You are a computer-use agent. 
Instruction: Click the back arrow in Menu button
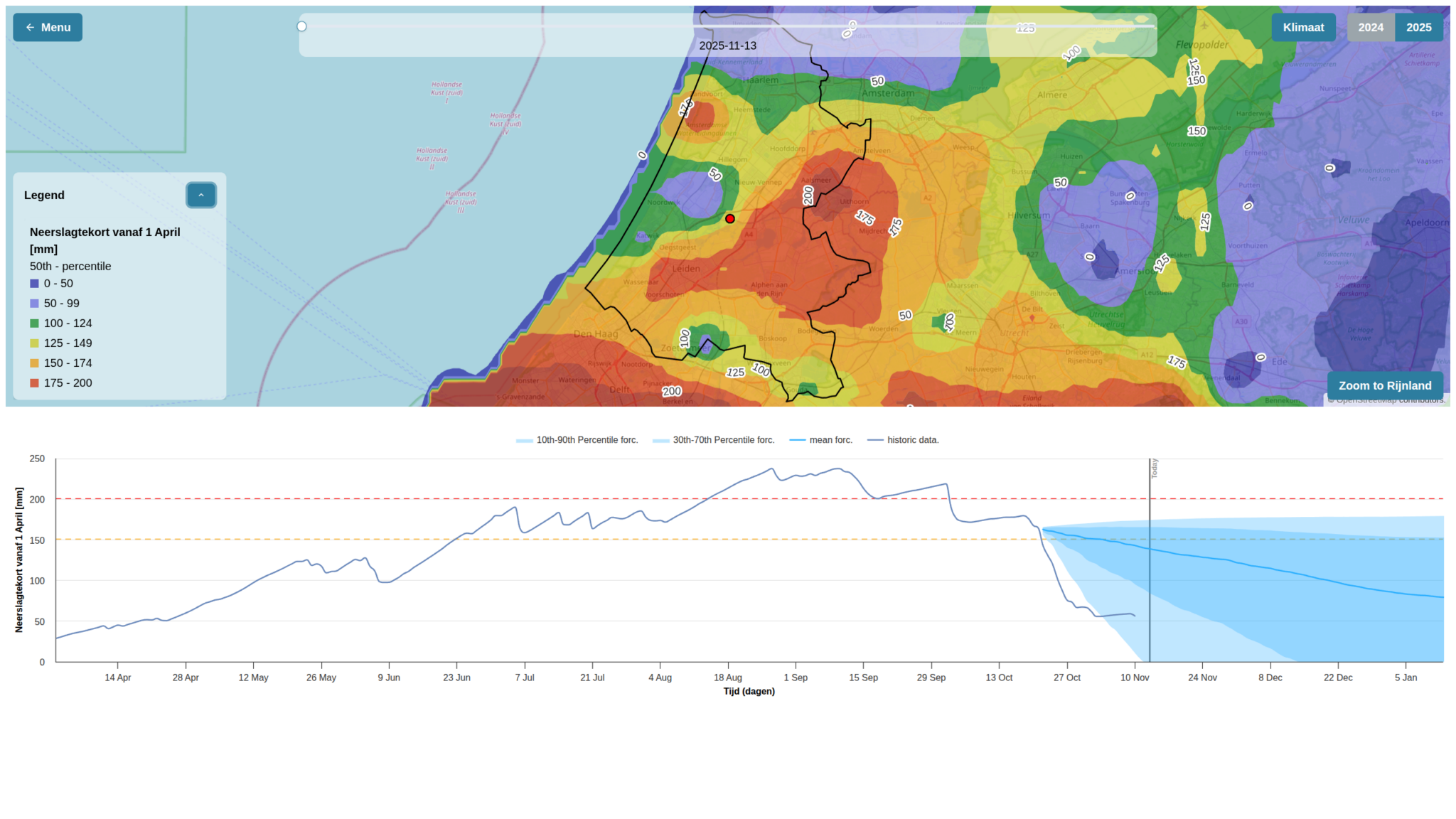(x=30, y=28)
